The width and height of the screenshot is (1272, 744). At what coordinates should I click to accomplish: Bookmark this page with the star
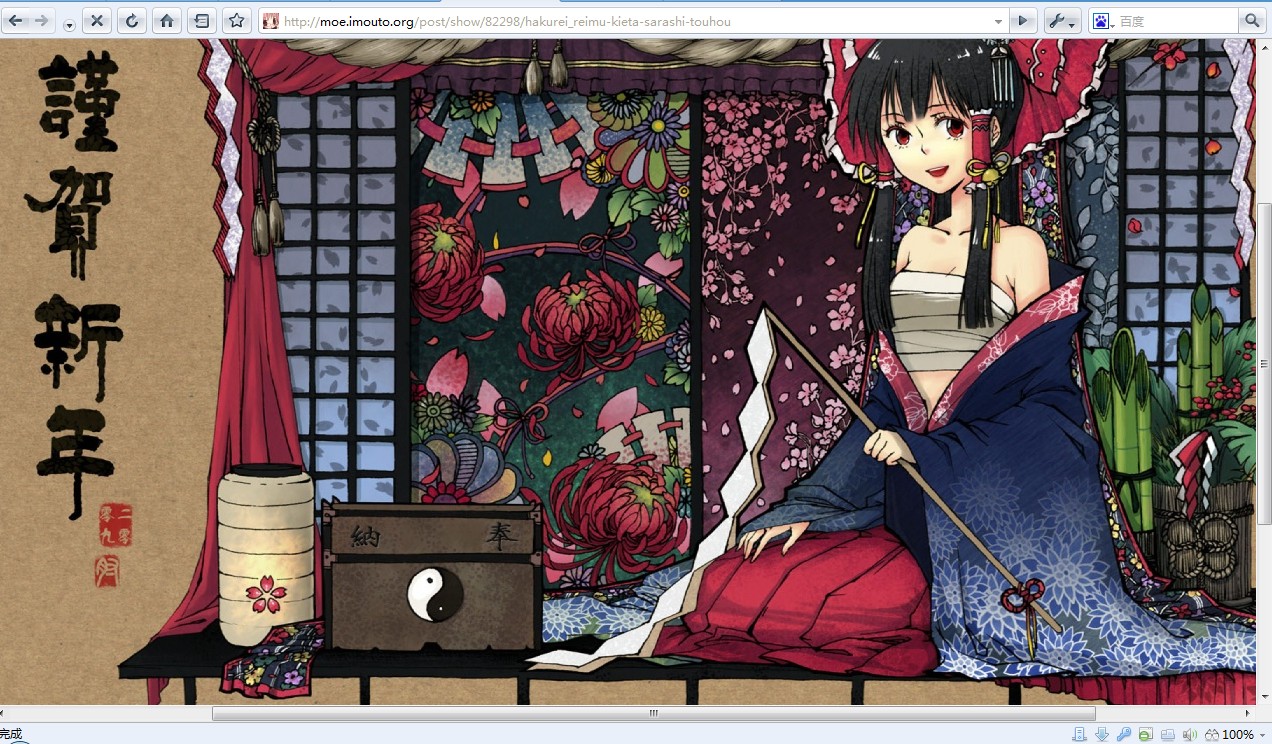click(237, 21)
